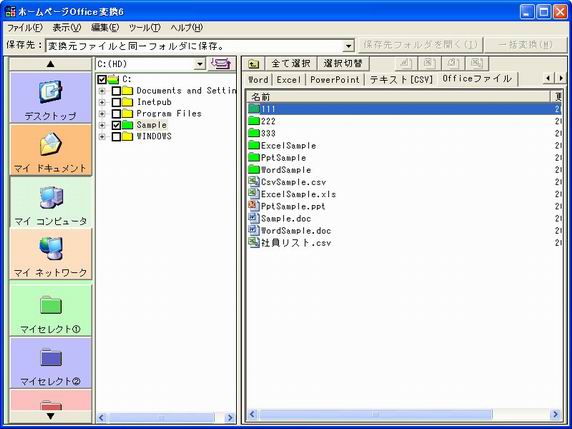This screenshot has width=572, height=429.
Task: Uncheck the Sample folder checkbox
Action: pyautogui.click(x=116, y=125)
